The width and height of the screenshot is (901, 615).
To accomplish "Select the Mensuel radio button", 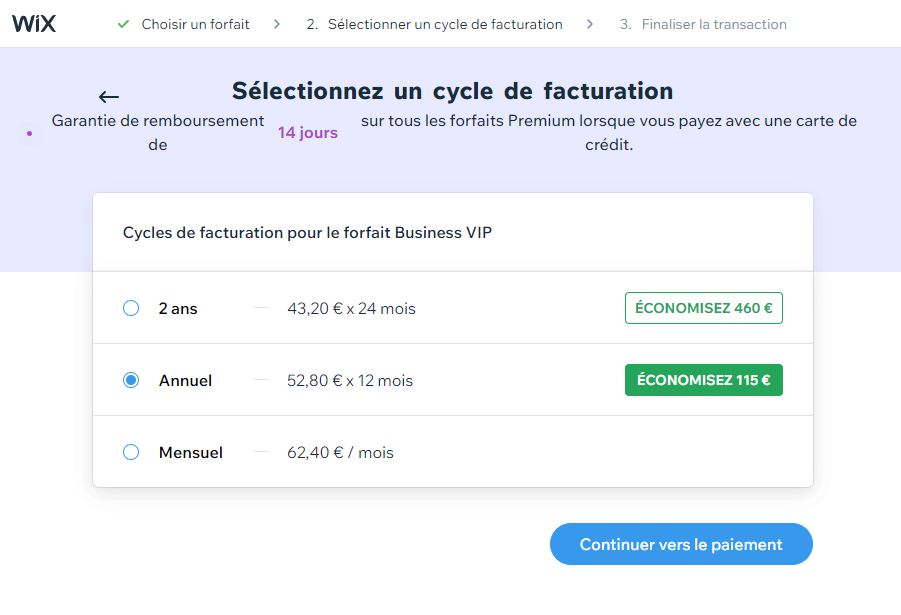I will click(x=131, y=453).
